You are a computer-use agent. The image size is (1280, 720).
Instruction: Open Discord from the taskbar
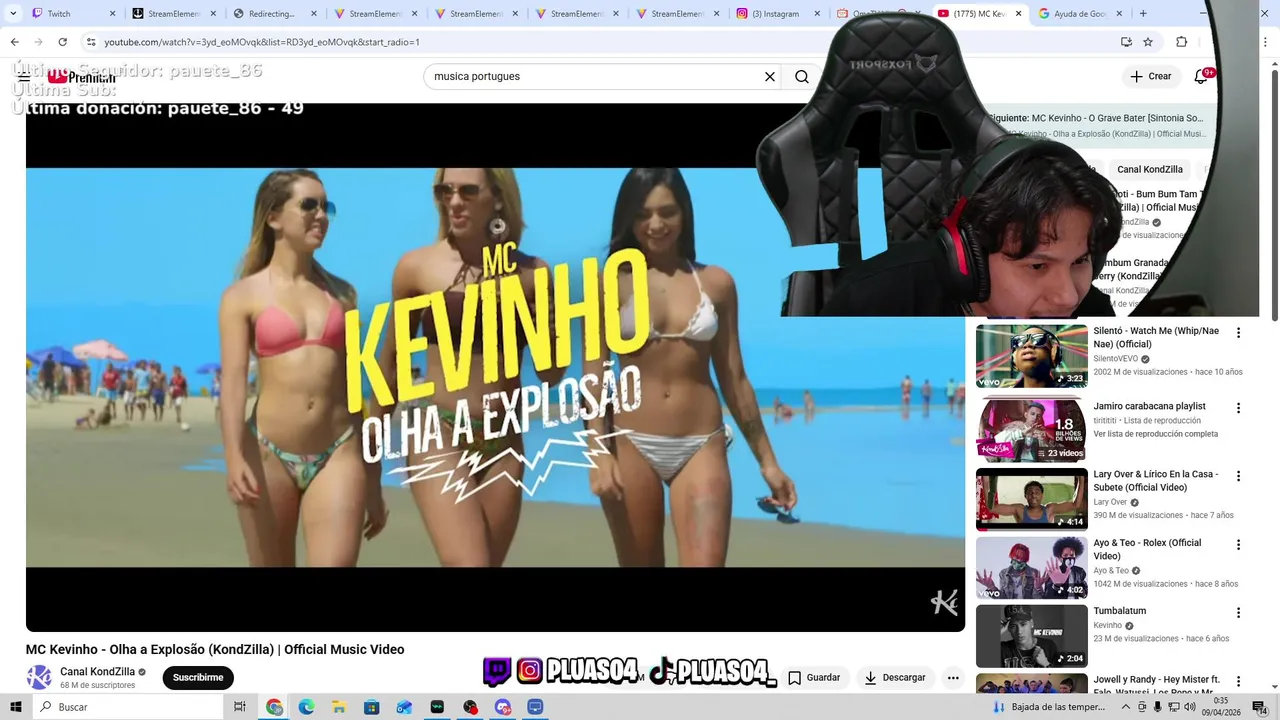(x=502, y=707)
